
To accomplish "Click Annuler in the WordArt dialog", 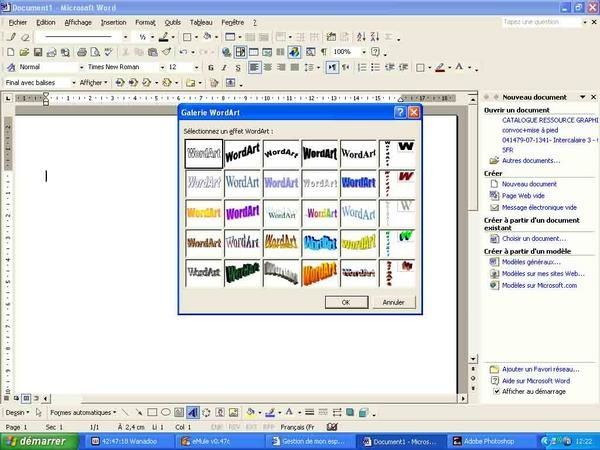I will coord(394,302).
